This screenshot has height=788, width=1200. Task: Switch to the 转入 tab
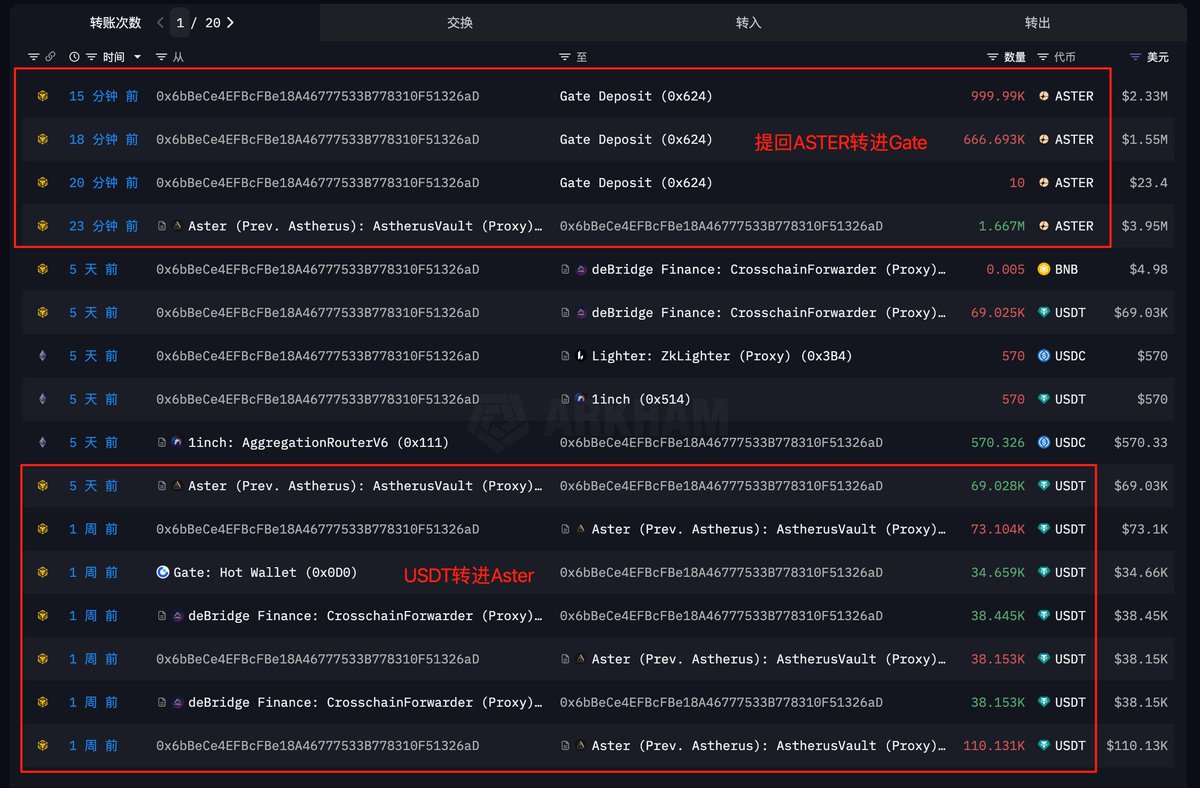click(748, 22)
